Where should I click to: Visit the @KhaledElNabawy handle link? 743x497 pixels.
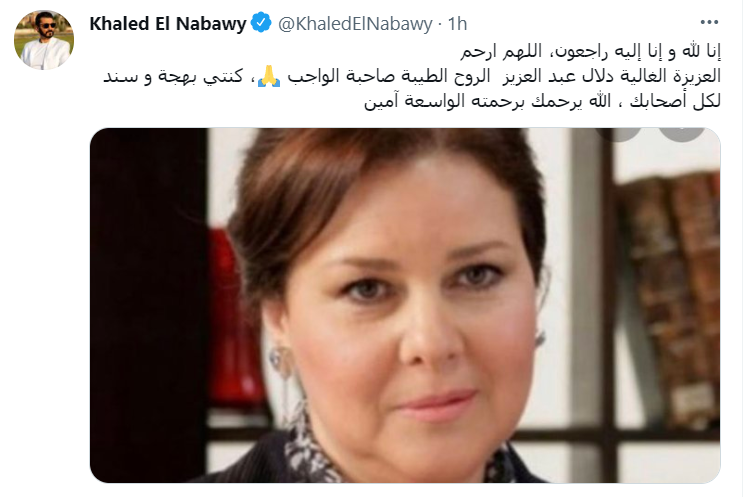click(x=355, y=23)
